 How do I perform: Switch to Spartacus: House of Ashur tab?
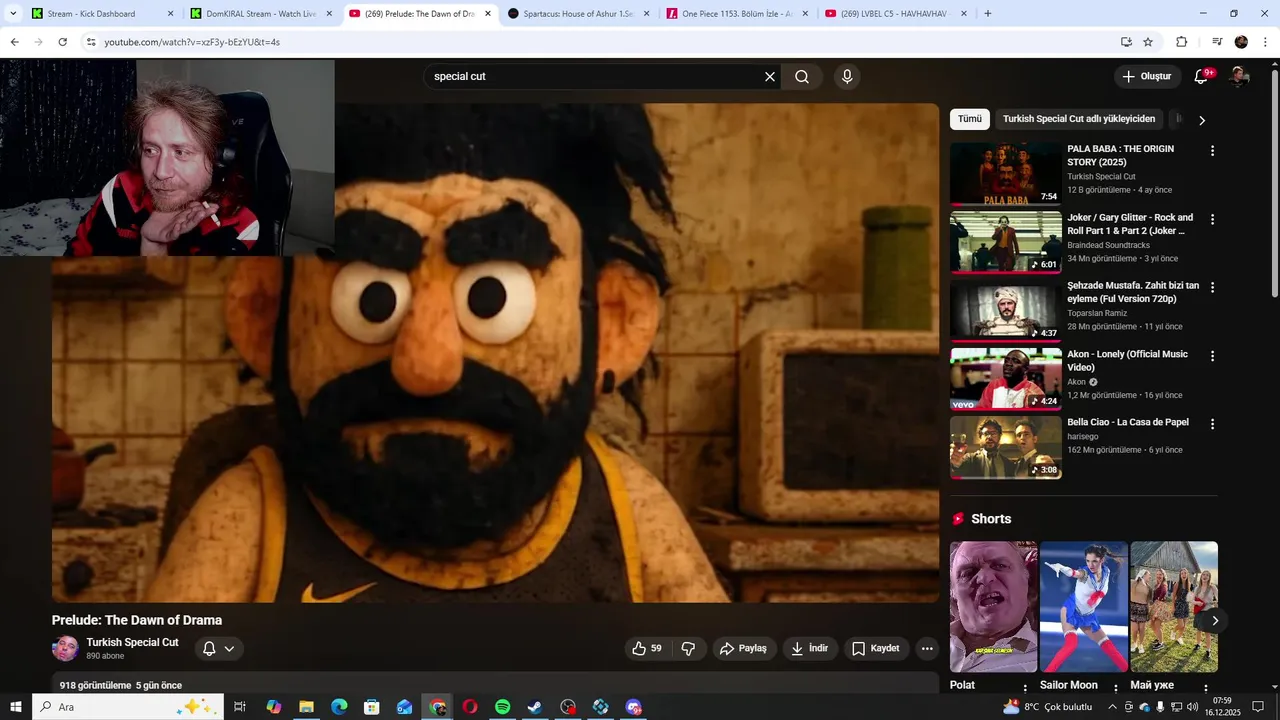[579, 14]
